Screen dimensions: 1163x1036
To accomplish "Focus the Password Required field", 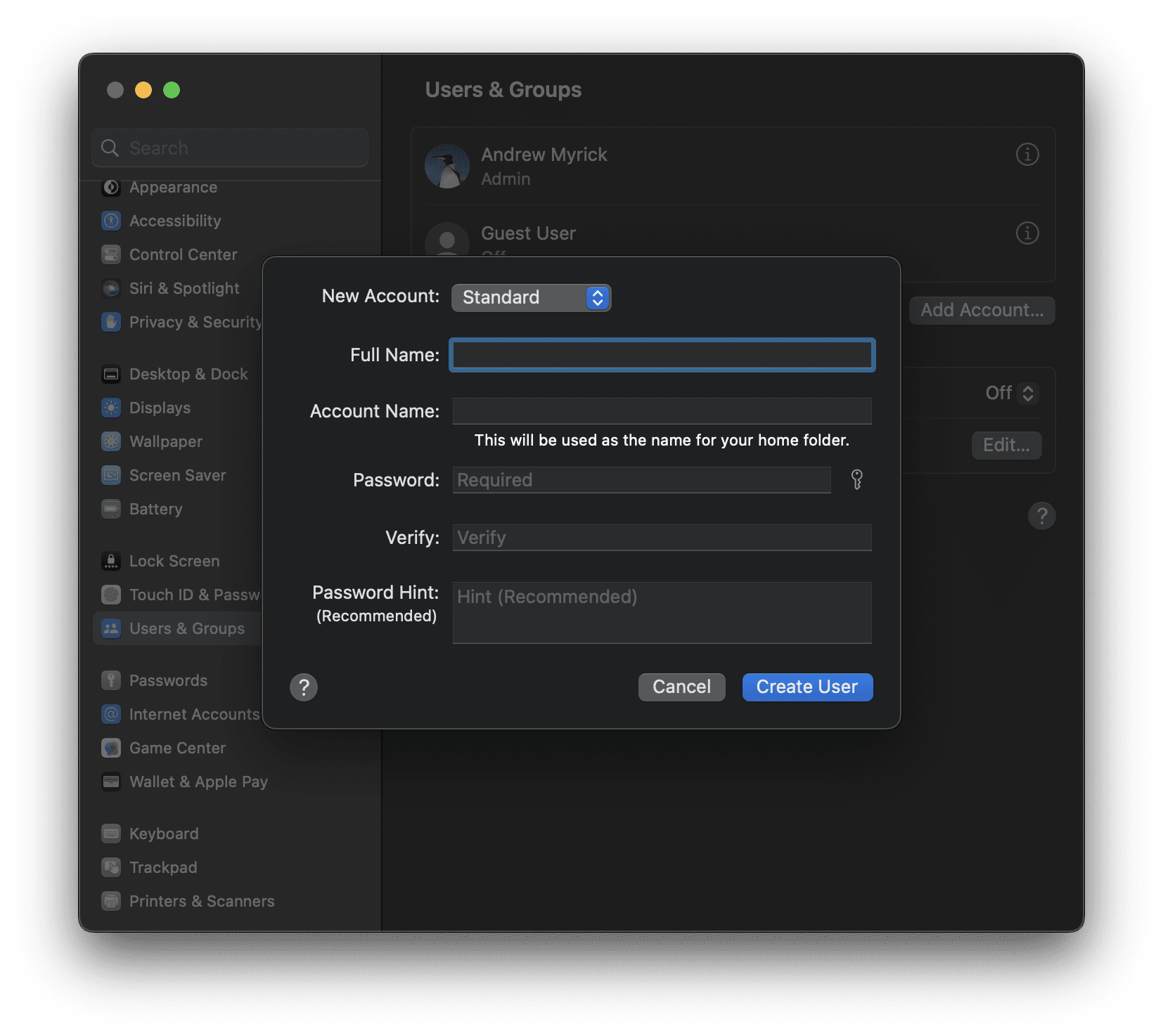I will tap(641, 480).
